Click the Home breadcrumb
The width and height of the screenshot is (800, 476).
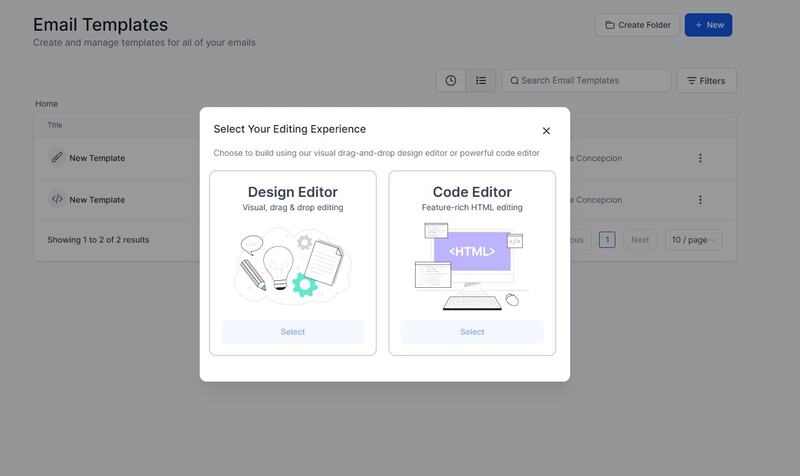point(46,104)
